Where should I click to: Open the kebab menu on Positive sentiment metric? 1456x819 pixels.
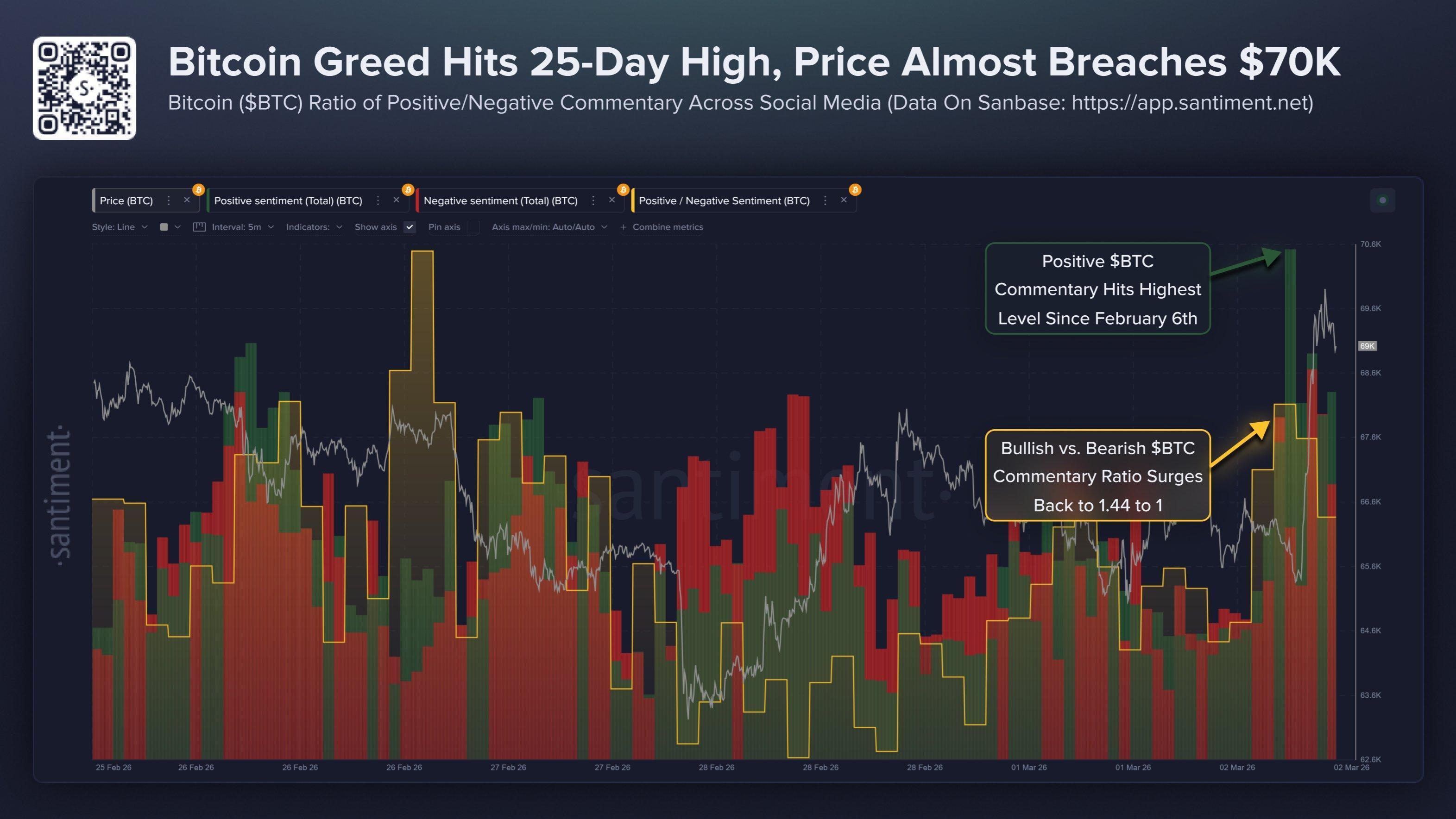(378, 201)
